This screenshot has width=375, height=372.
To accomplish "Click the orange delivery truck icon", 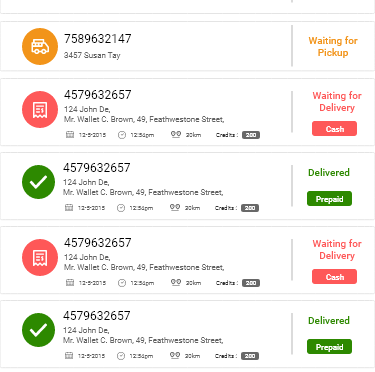I will click(x=40, y=46).
